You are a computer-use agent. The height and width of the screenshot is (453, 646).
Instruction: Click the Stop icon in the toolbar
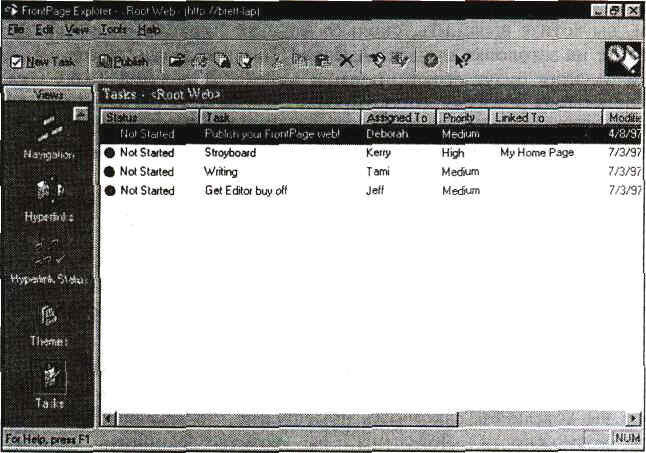coord(431,61)
